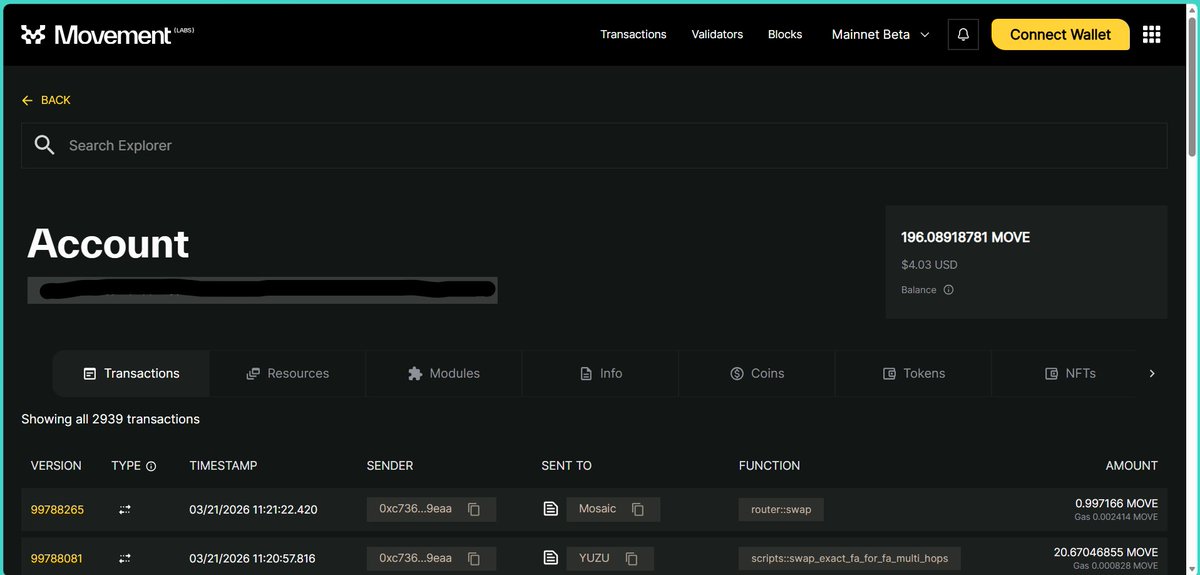Click the TYPE column info icon
Screen dimensions: 1200x575
151,466
